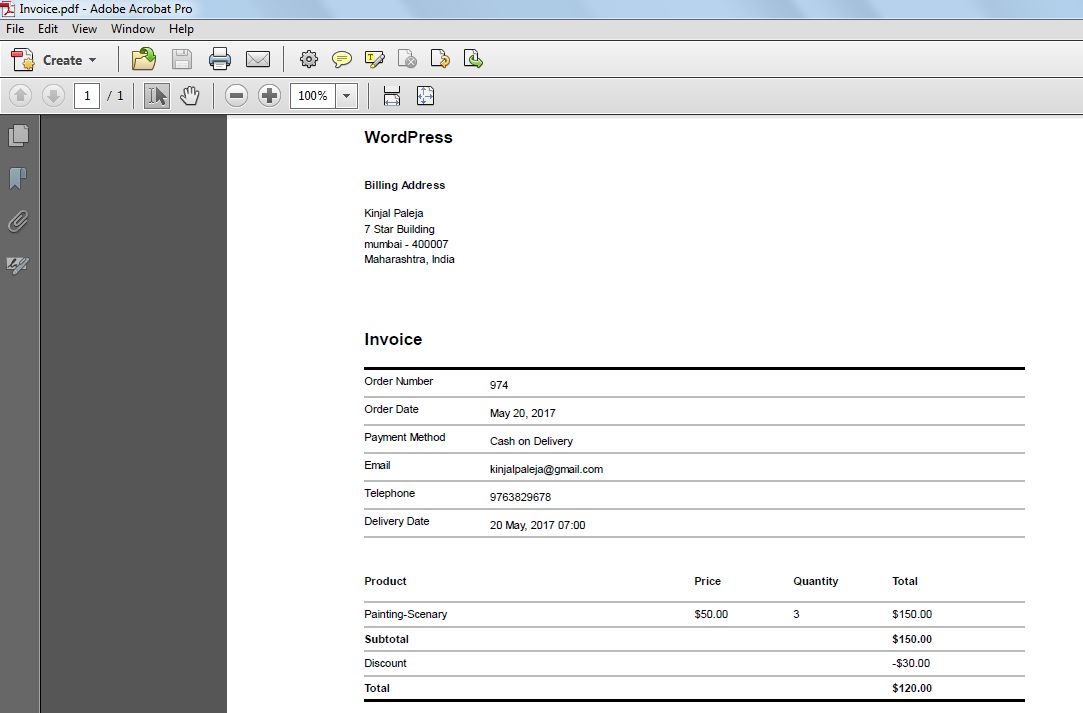Screen dimensions: 1083x713
Task: Print the document with printer icon
Action: pos(220,59)
